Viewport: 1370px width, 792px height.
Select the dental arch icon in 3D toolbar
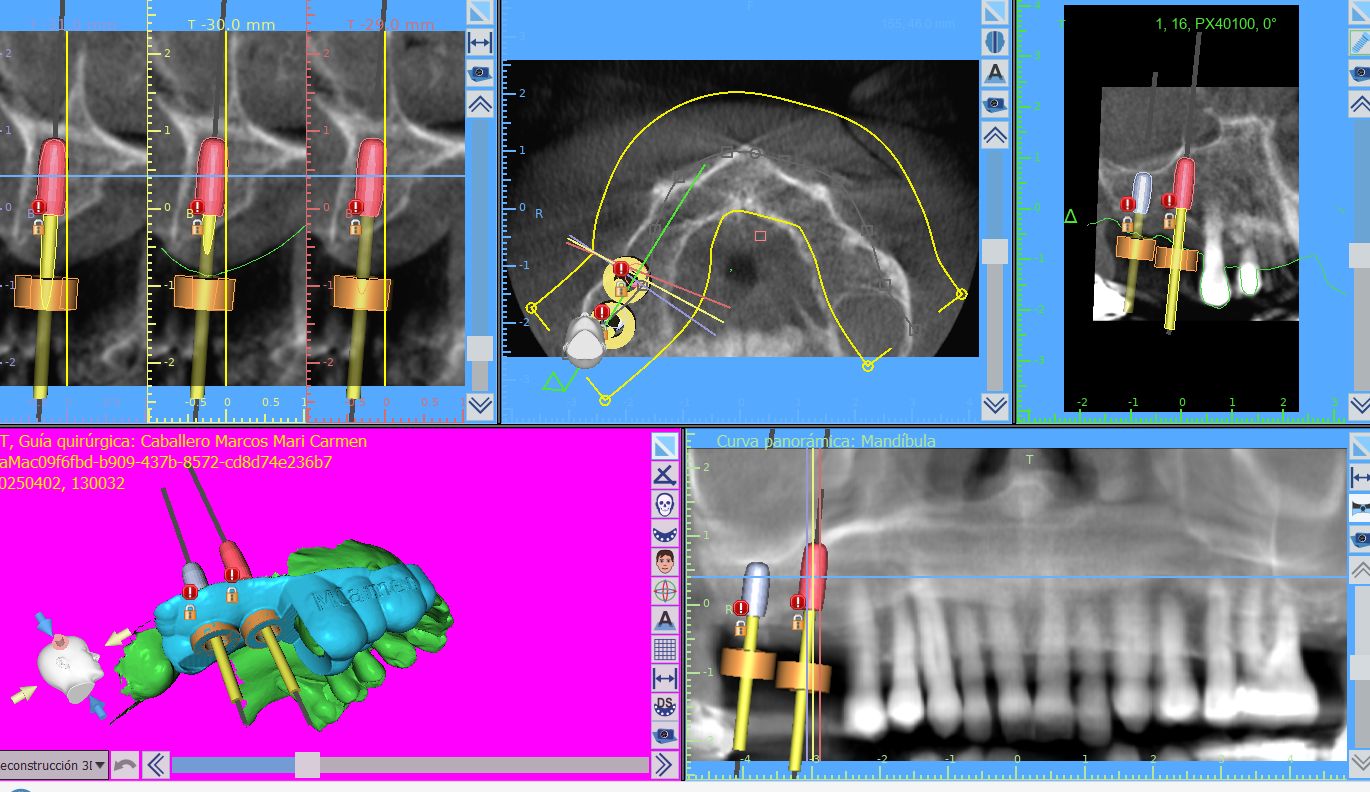coord(665,532)
